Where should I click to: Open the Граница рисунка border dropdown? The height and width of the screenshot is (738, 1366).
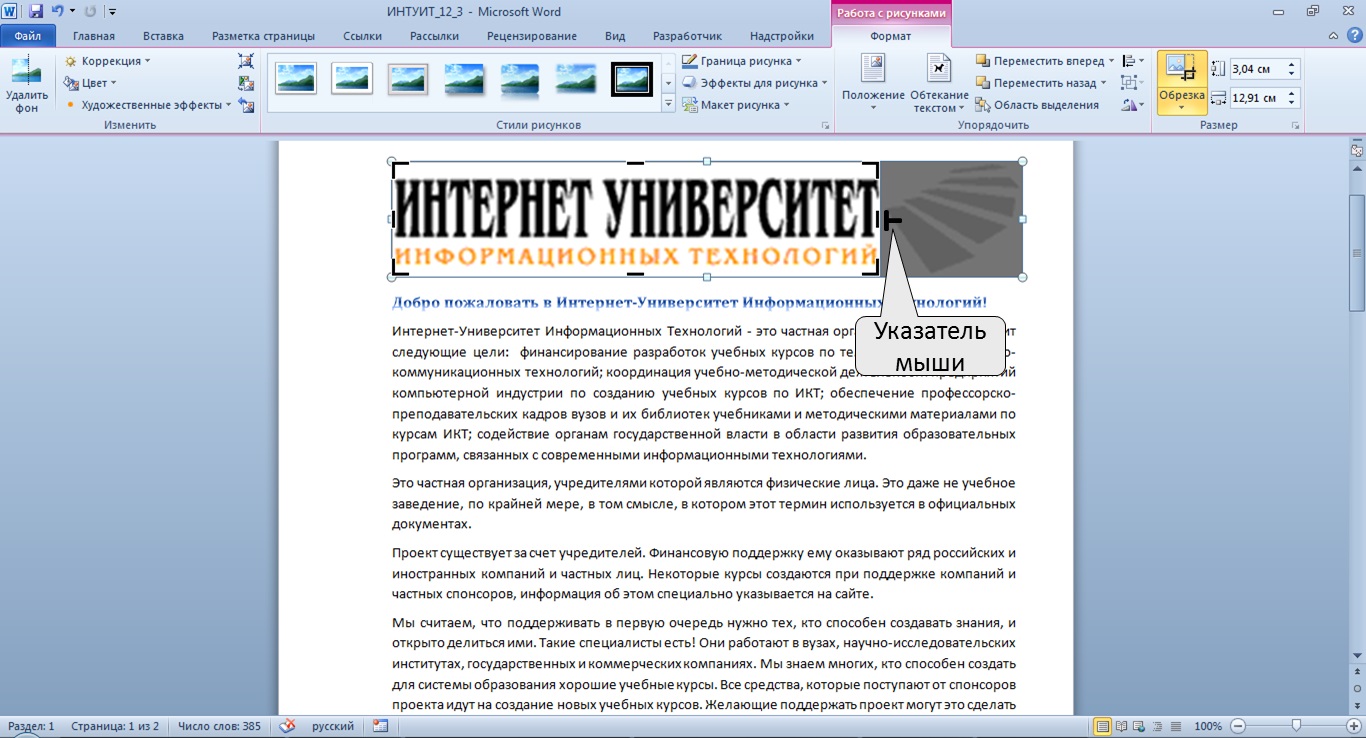[x=742, y=61]
